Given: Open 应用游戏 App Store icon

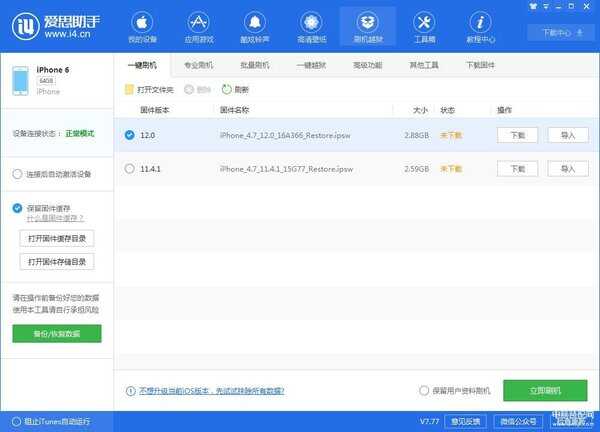Looking at the screenshot, I should (x=197, y=22).
